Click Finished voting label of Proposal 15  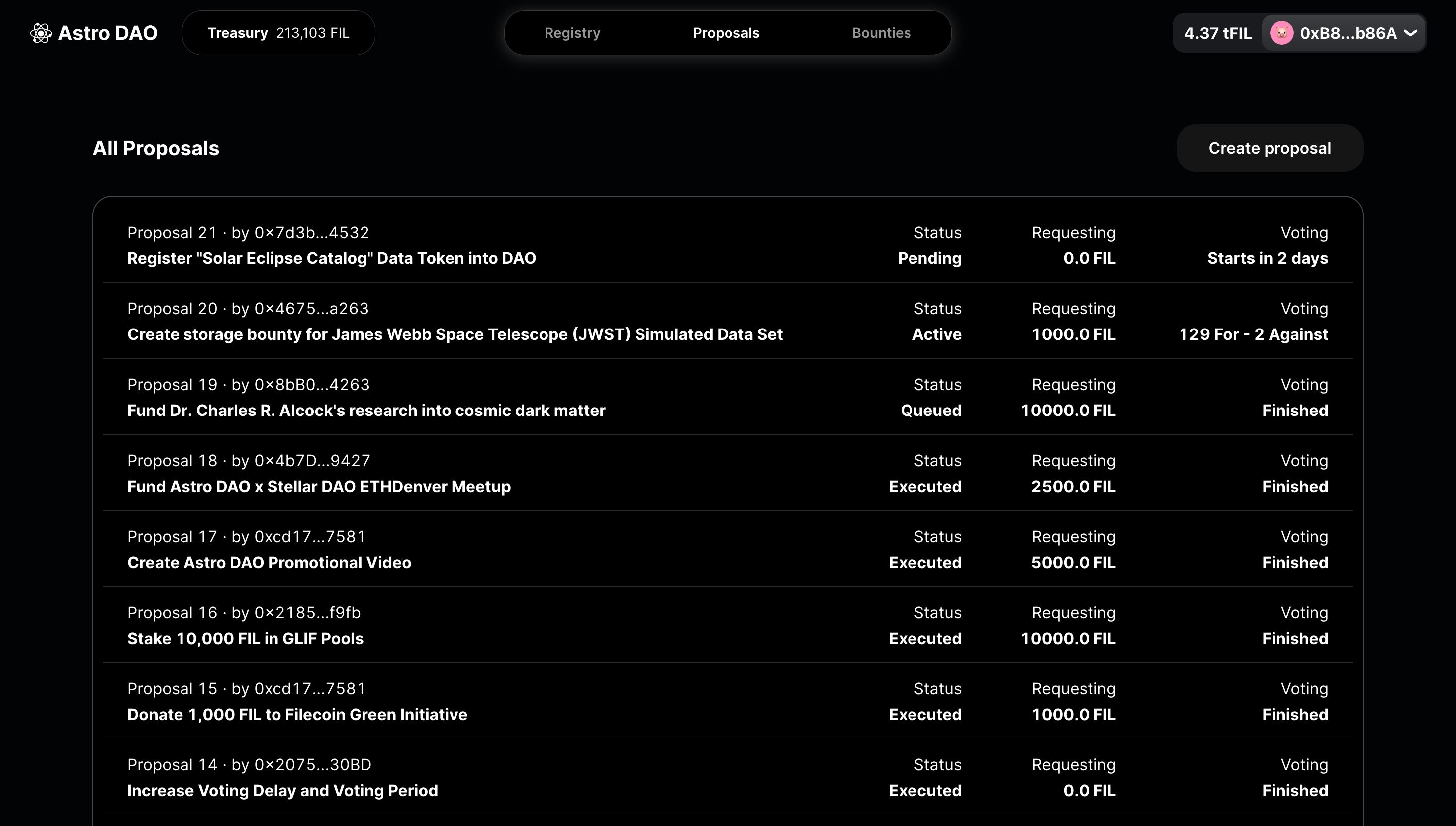(x=1295, y=715)
